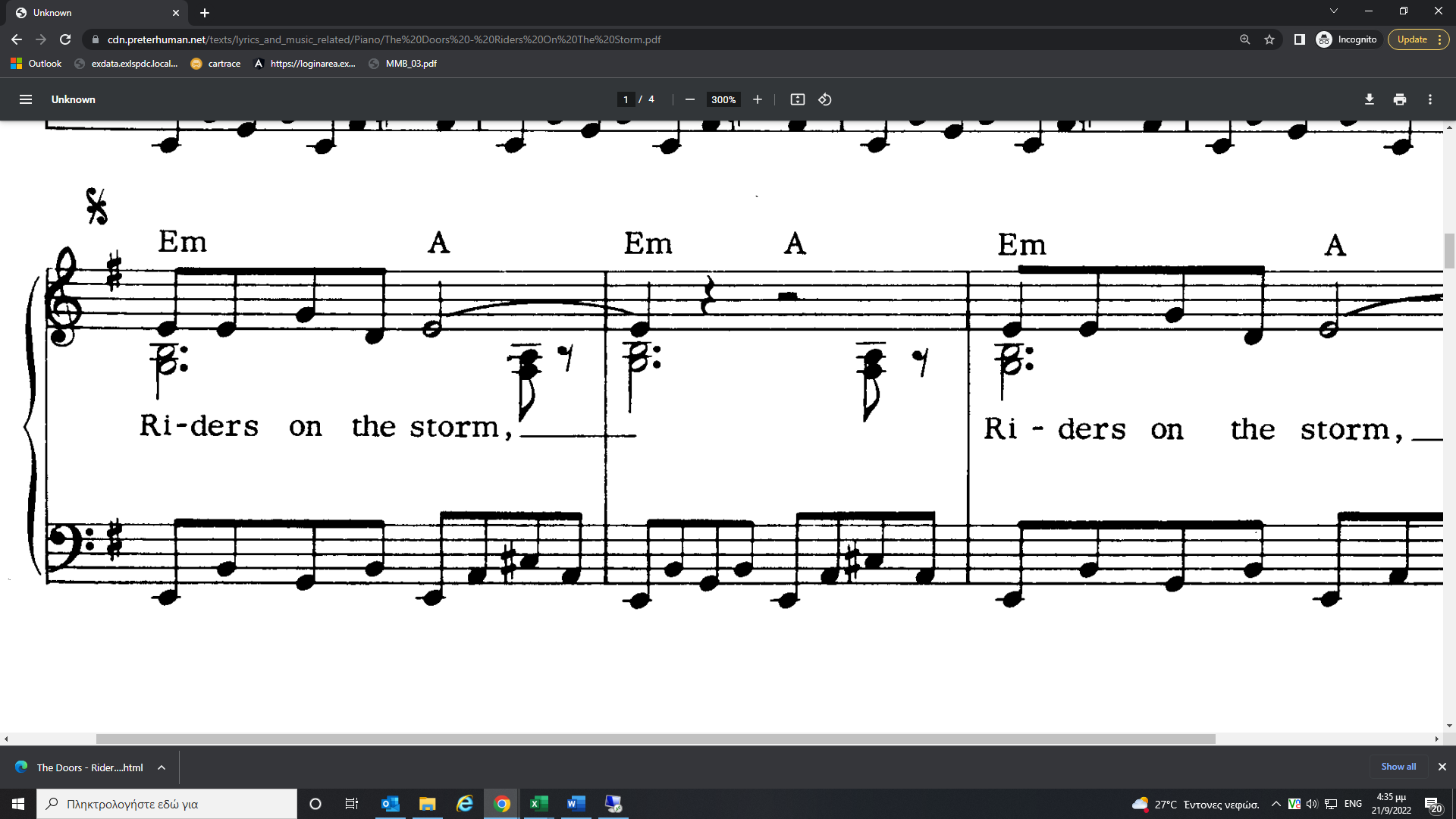Click the Fit to page icon
Viewport: 1456px width, 819px height.
coord(797,99)
